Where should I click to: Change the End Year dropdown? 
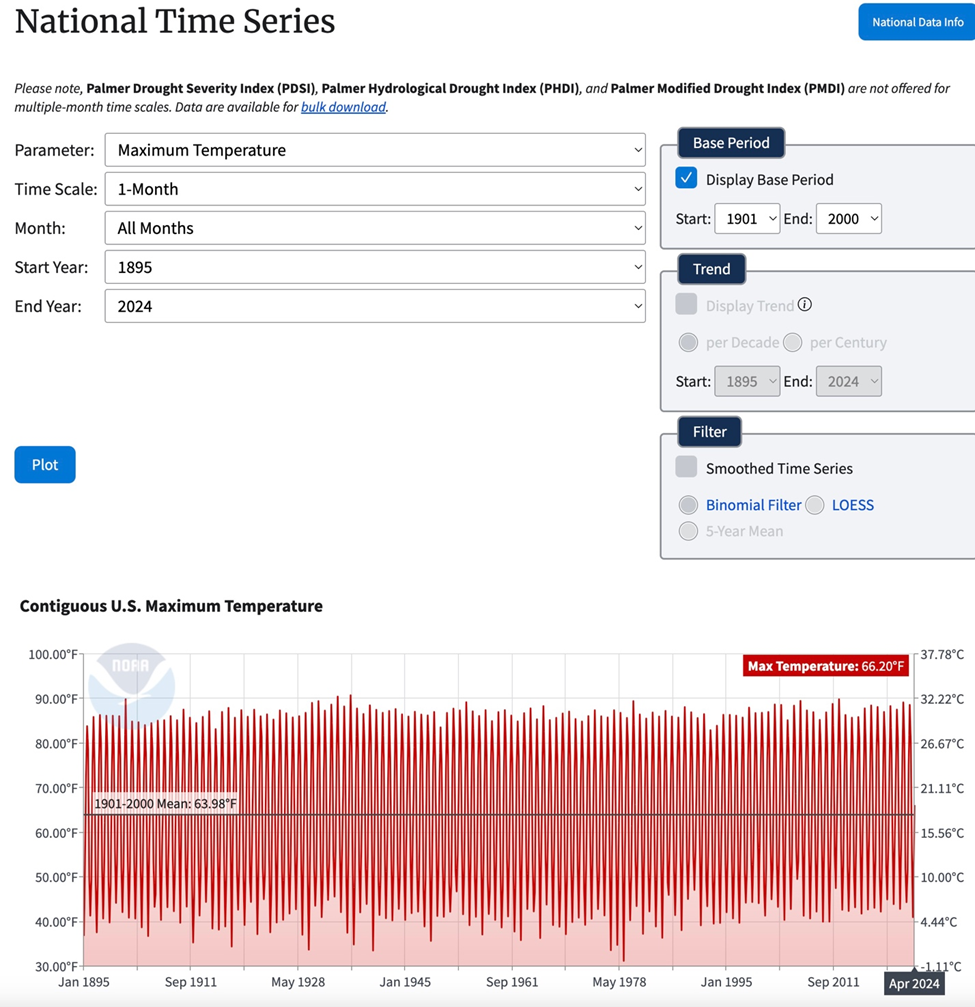[x=375, y=306]
